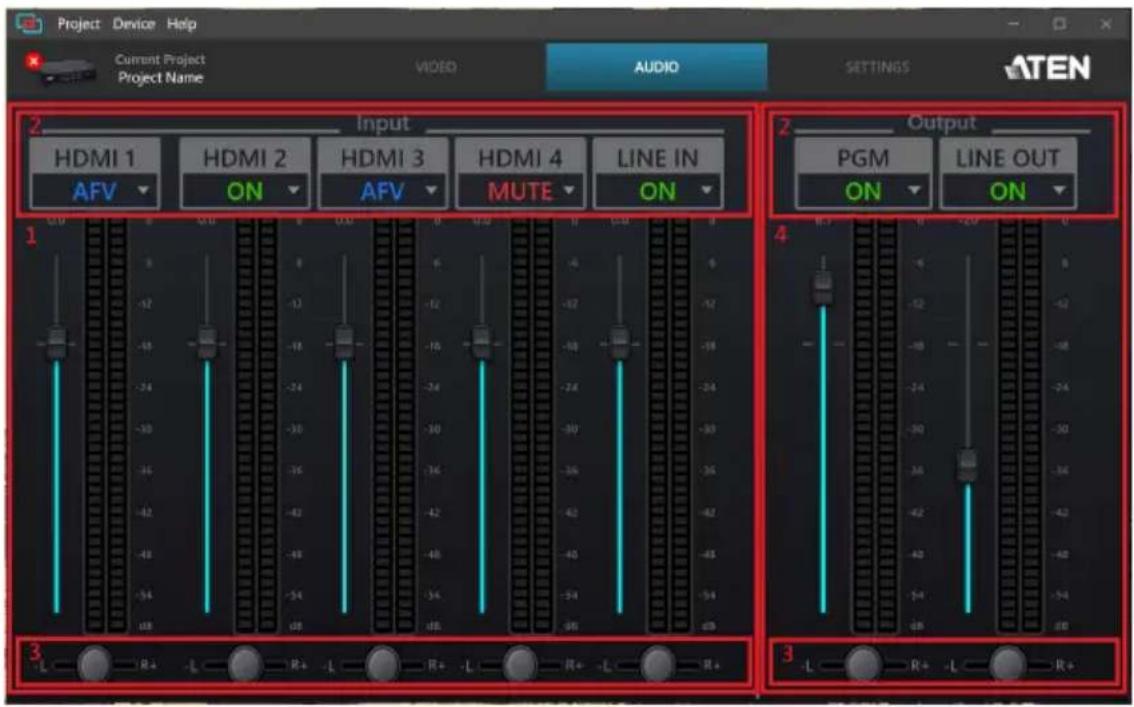The width and height of the screenshot is (1134, 707).
Task: Click the HDMI 4 channel label
Action: (x=520, y=158)
